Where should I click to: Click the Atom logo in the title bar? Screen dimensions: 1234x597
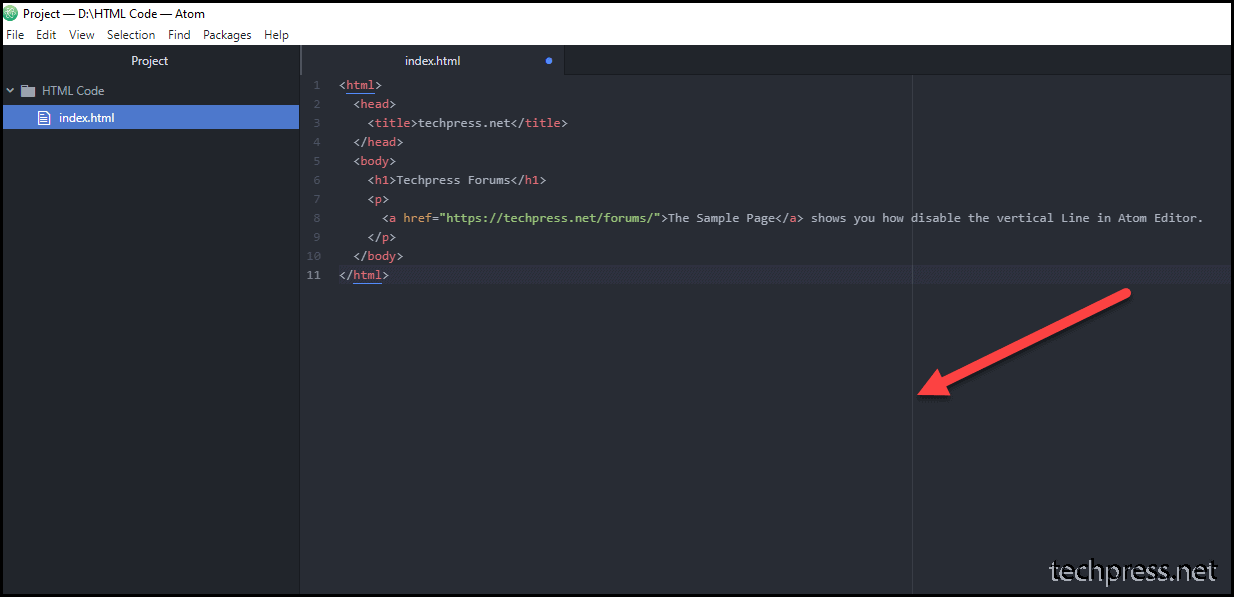(10, 13)
